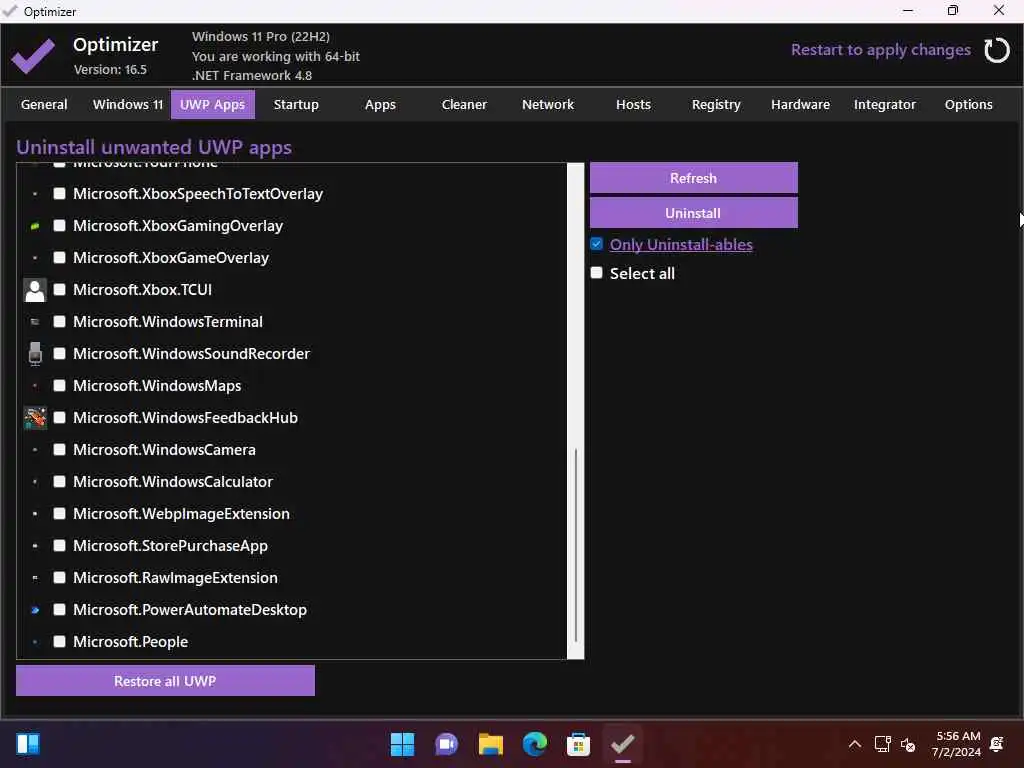Mark Microsoft.WindowsTerminal for uninstall

59,322
